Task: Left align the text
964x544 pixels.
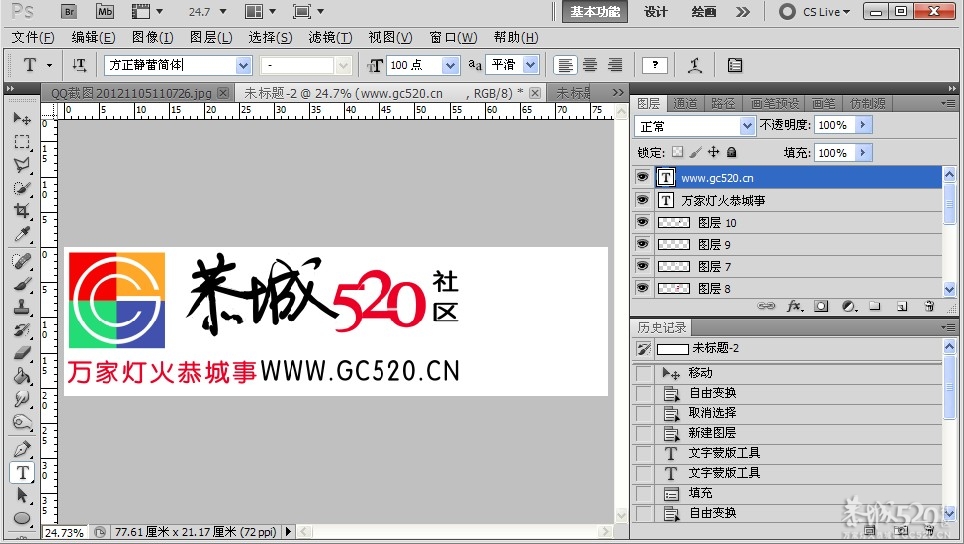Action: pyautogui.click(x=565, y=65)
